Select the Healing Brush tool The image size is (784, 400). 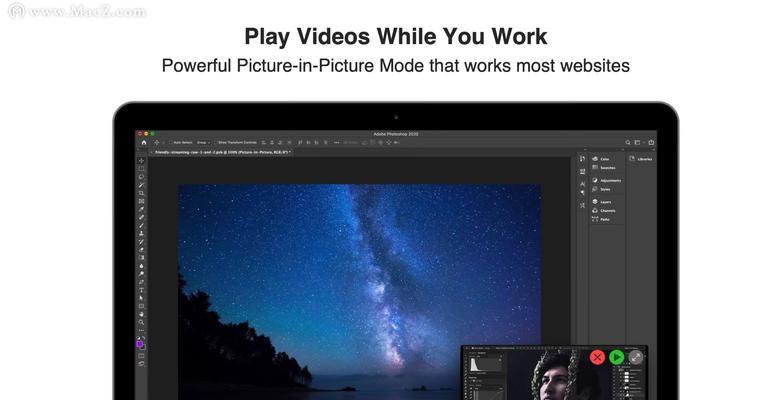tap(142, 216)
